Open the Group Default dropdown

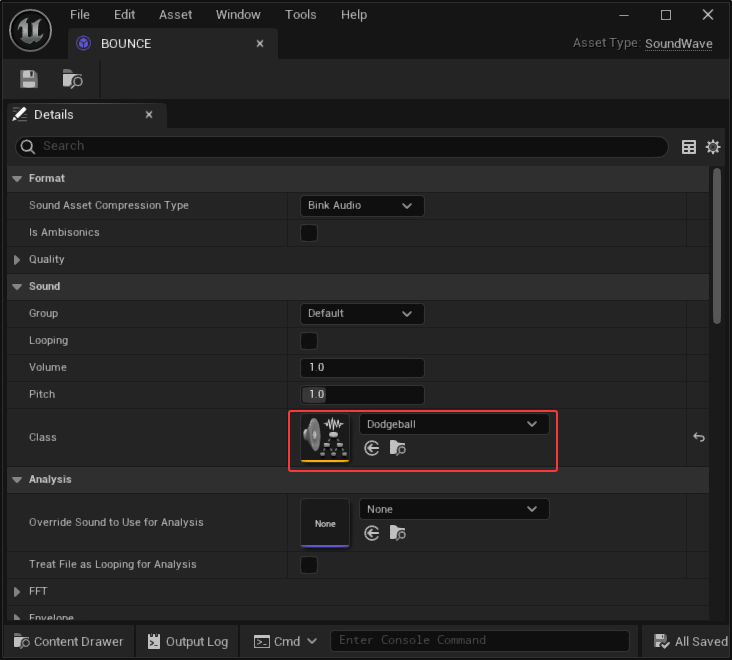(x=362, y=314)
